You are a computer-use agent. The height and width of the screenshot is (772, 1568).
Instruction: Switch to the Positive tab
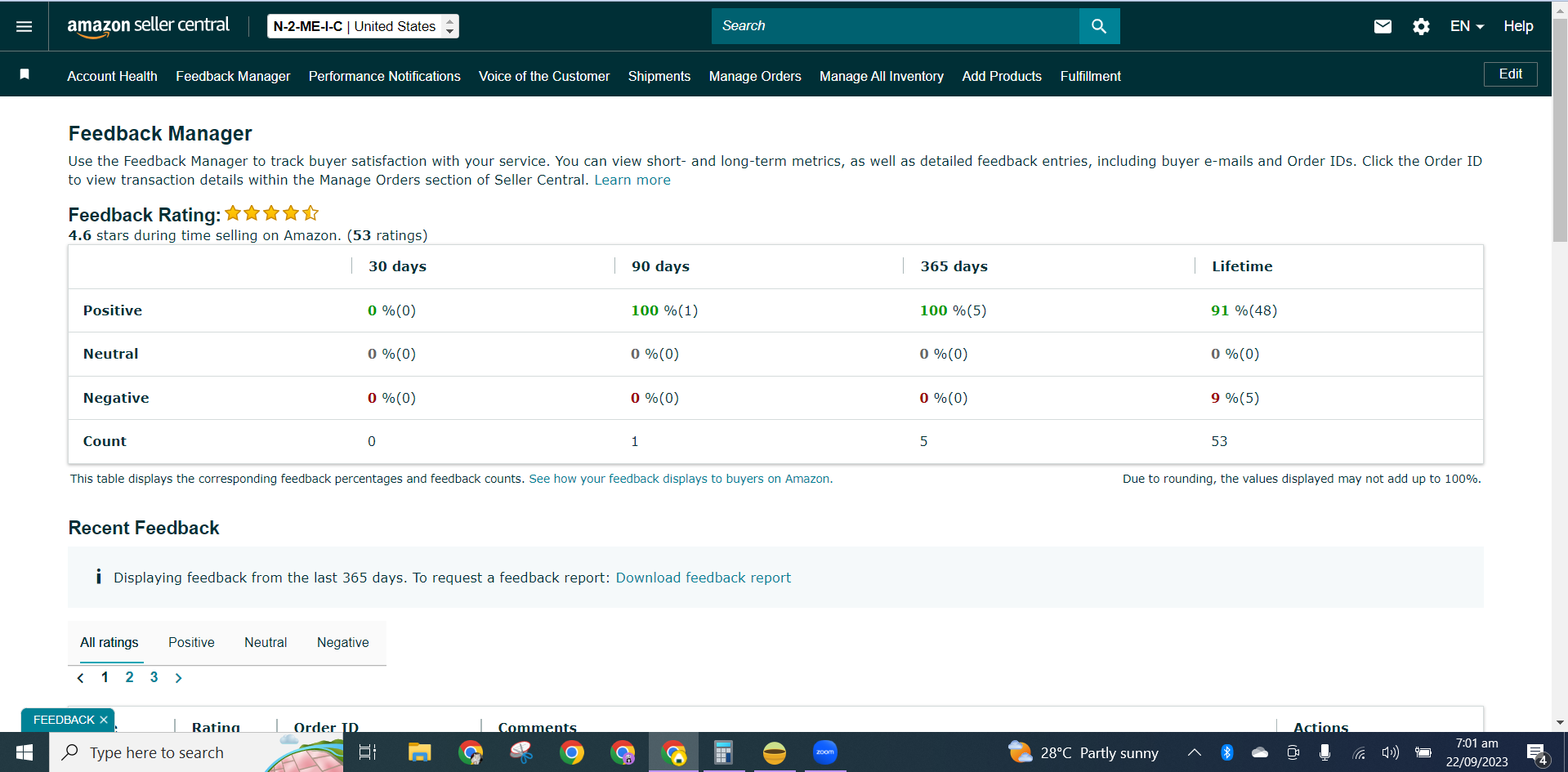191,643
